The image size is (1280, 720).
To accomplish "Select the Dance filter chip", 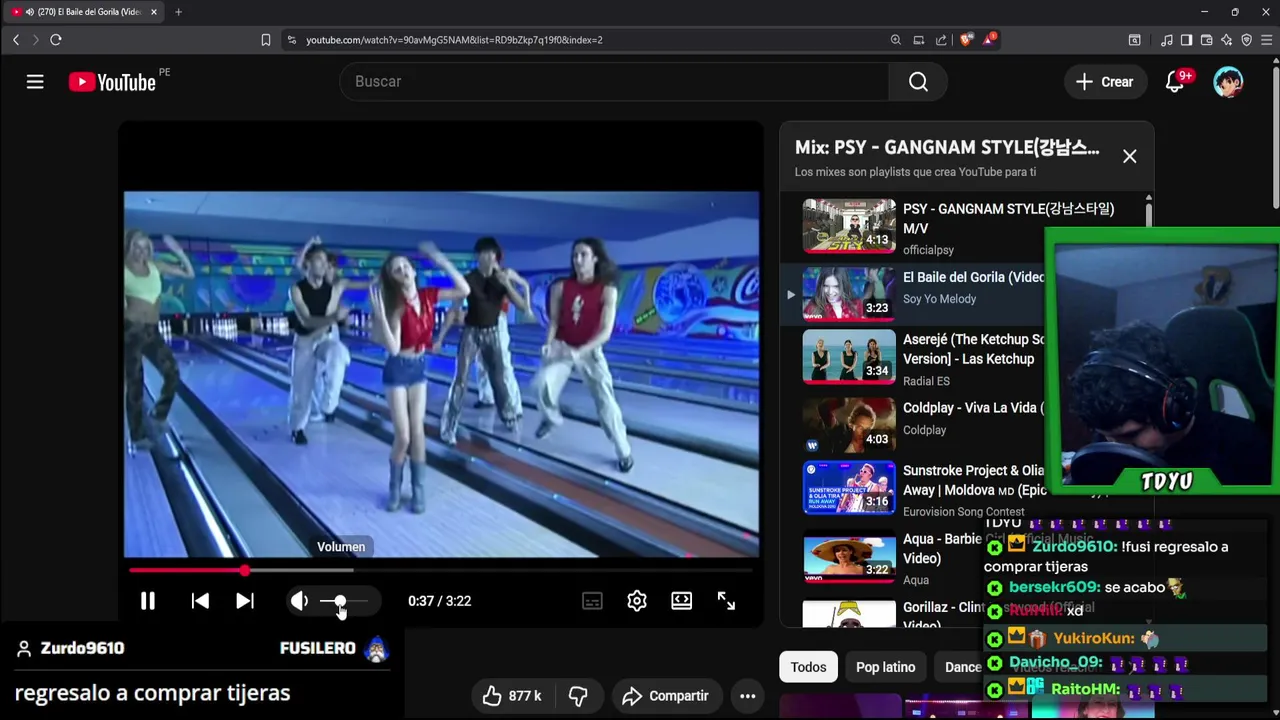I will click(963, 667).
